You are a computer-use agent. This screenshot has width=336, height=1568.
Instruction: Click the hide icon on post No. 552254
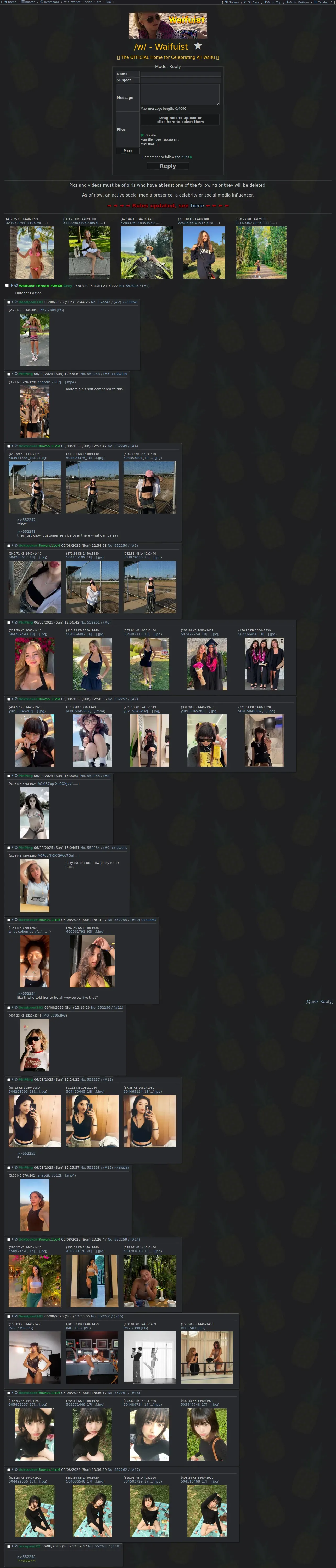(x=16, y=847)
